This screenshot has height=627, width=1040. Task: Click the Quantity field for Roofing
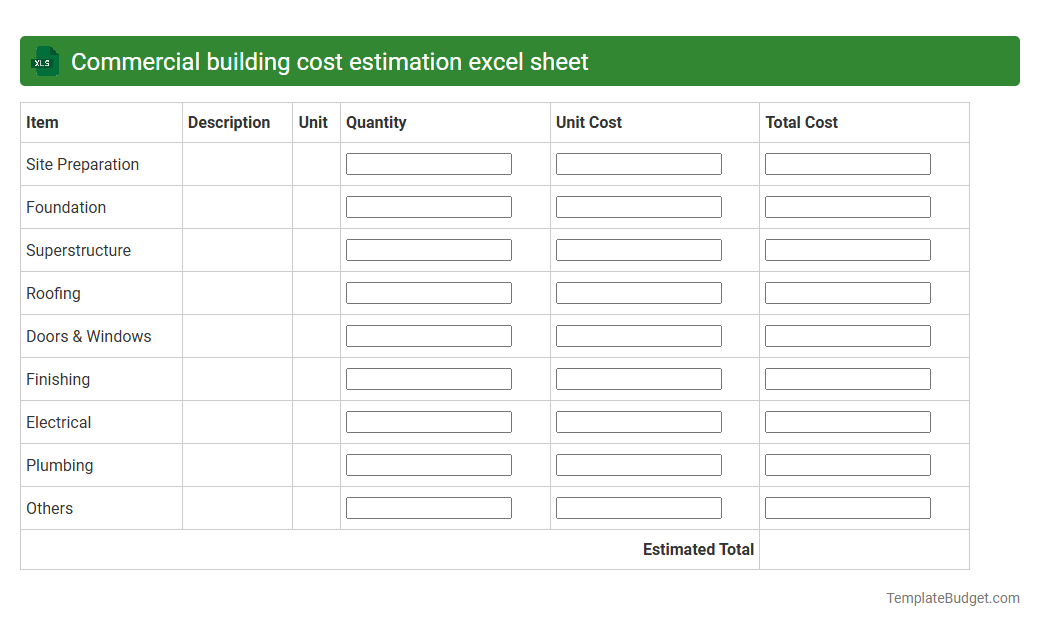tap(428, 292)
